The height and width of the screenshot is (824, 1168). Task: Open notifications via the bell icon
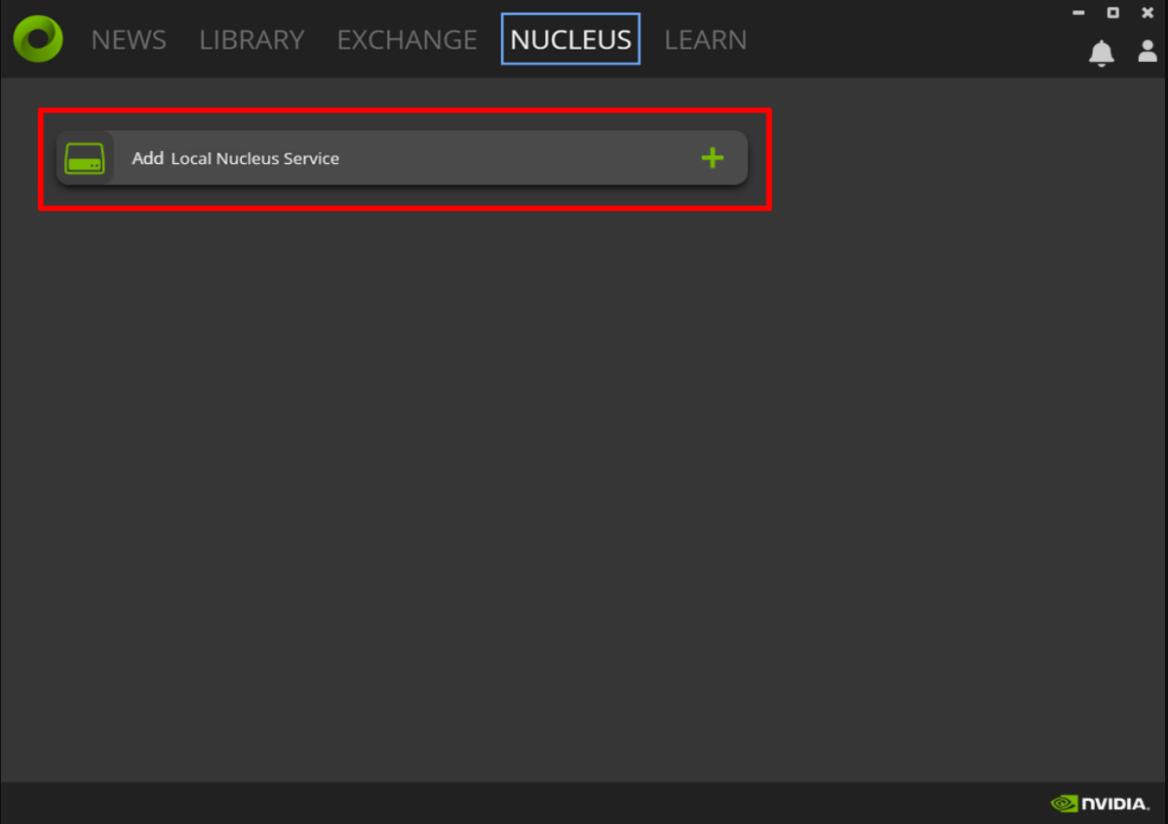coord(1101,53)
